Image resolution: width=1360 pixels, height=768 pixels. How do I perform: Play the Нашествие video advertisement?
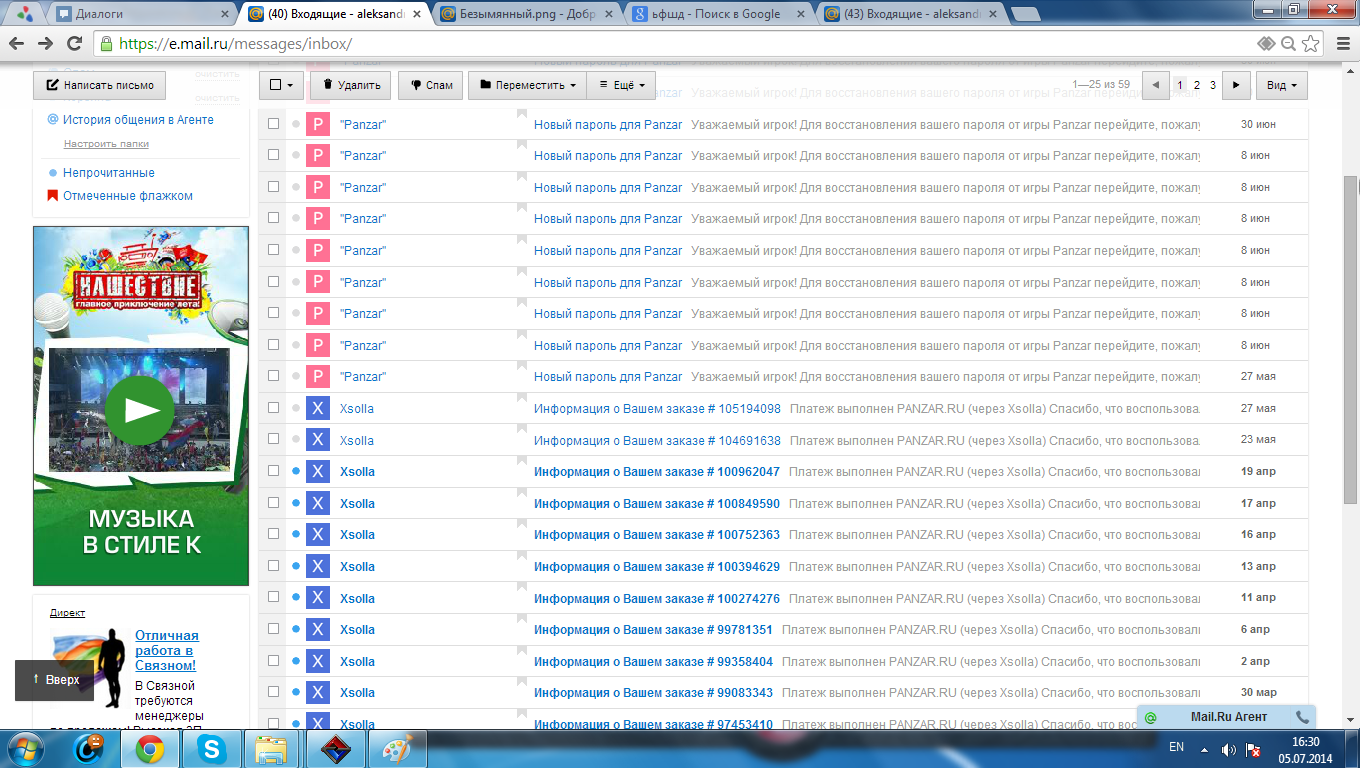140,410
